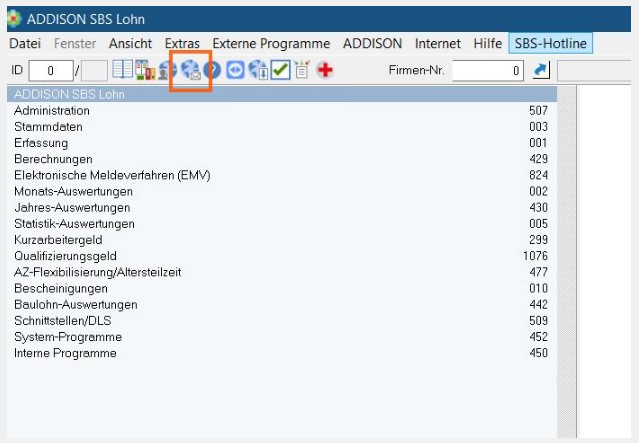Click the green checkmark icon
The width and height of the screenshot is (639, 443).
click(280, 70)
